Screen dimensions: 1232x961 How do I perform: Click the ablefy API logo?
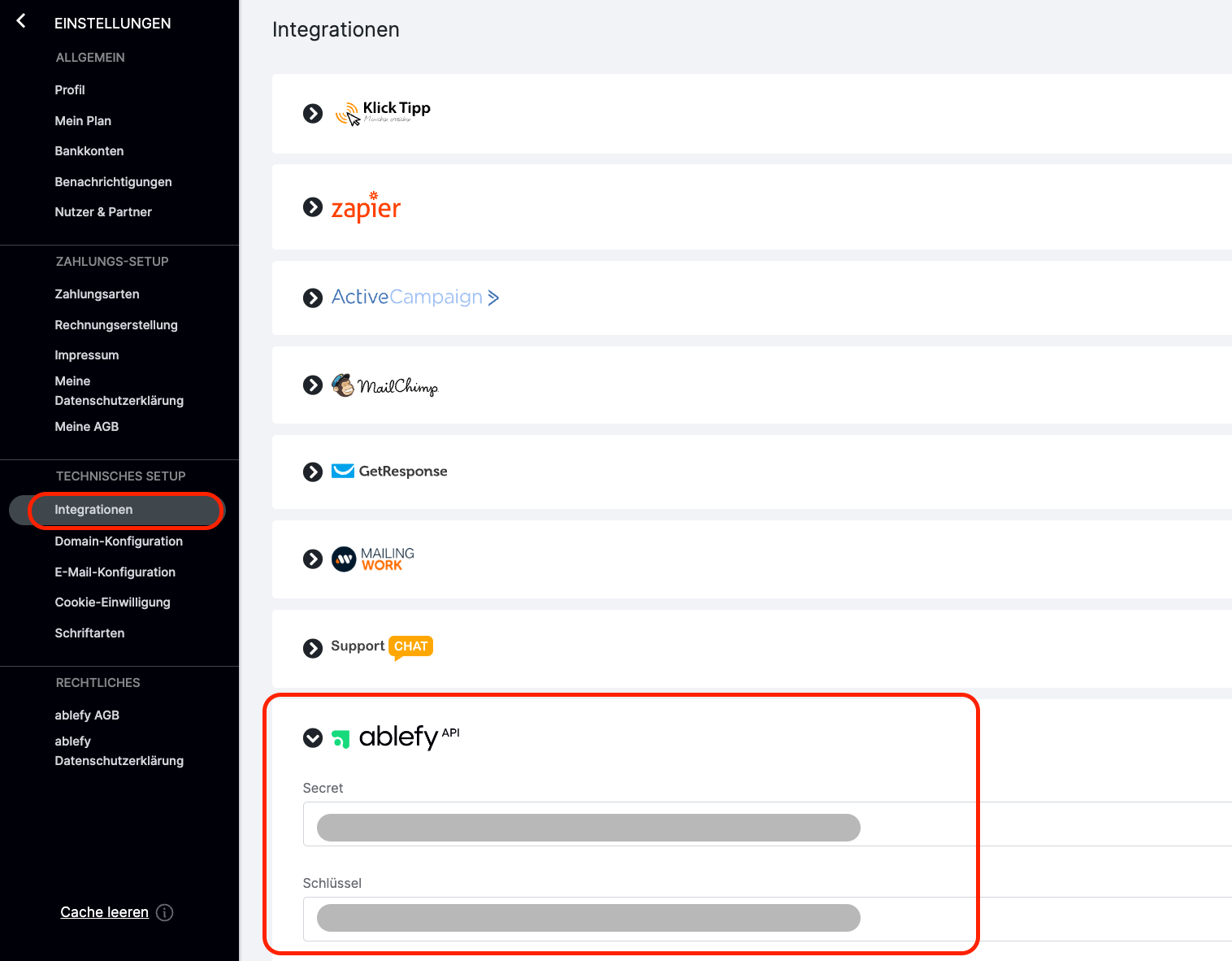pos(396,737)
